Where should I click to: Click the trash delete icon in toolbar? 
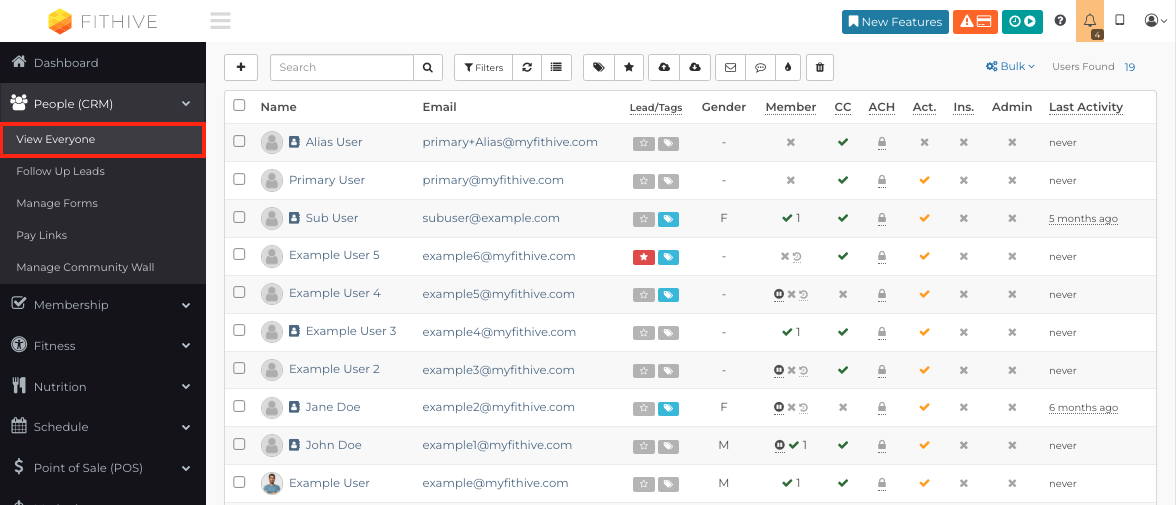(820, 67)
